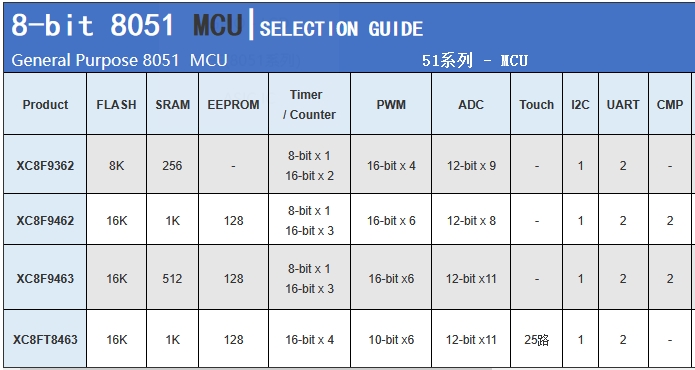Click the Timer / Counter column header
695x370 pixels.
[x=309, y=105]
